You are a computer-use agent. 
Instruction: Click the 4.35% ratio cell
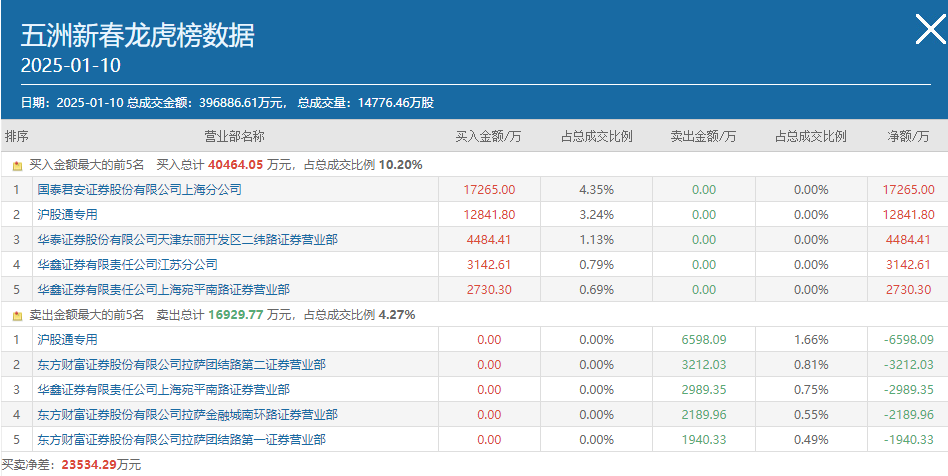pyautogui.click(x=596, y=190)
